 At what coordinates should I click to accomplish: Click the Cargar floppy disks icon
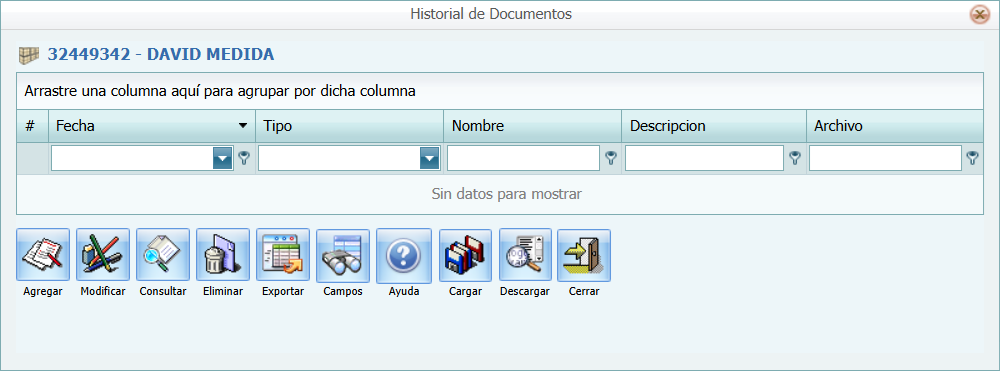[466, 255]
